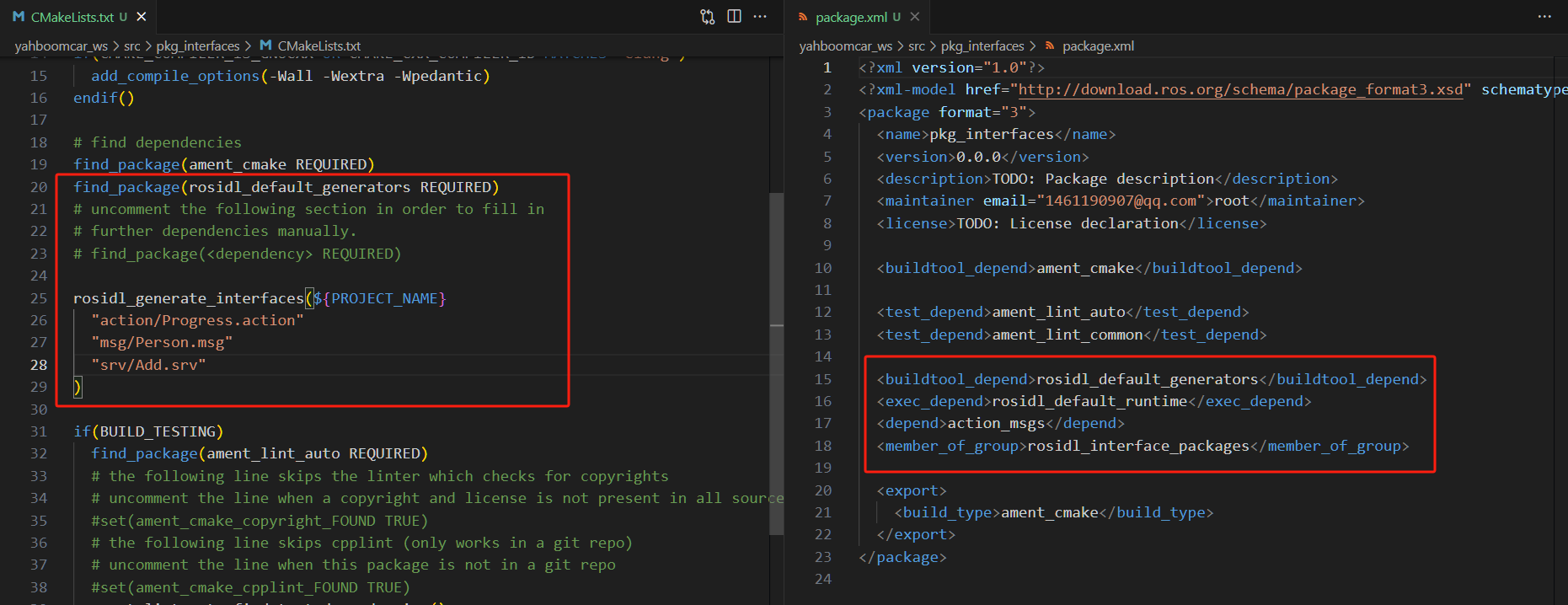Click the closing parenthesis on line 29
The height and width of the screenshot is (605, 1568).
pos(78,388)
